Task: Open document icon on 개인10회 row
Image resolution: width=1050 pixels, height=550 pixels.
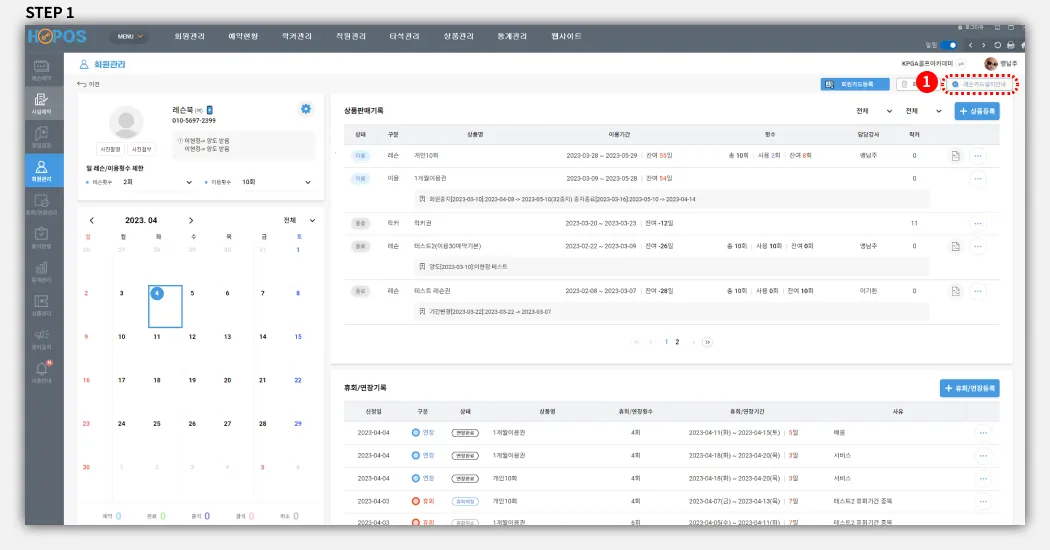Action: point(955,156)
